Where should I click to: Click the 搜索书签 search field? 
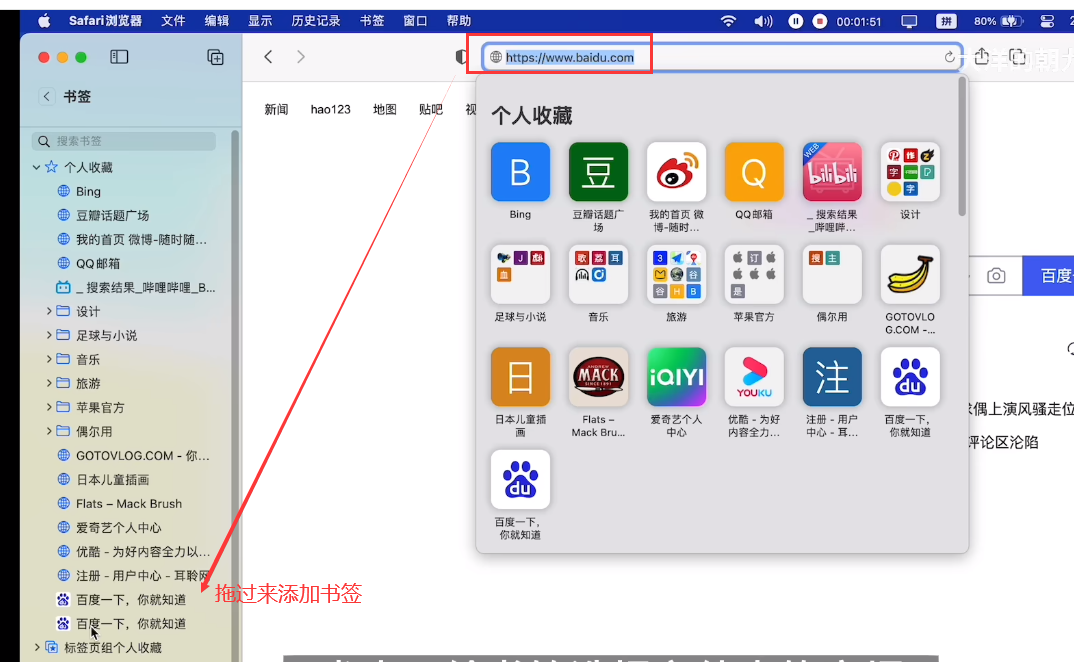coord(124,141)
